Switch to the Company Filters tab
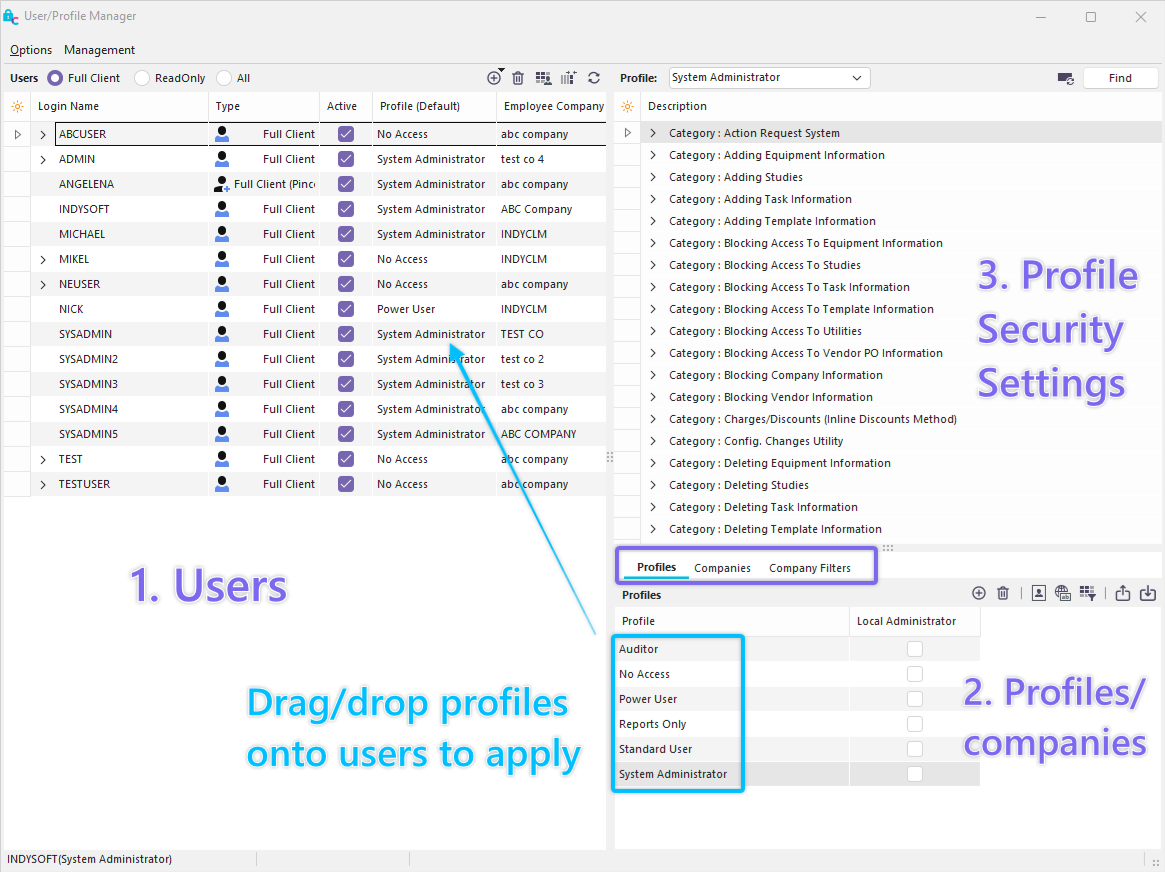 (809, 568)
